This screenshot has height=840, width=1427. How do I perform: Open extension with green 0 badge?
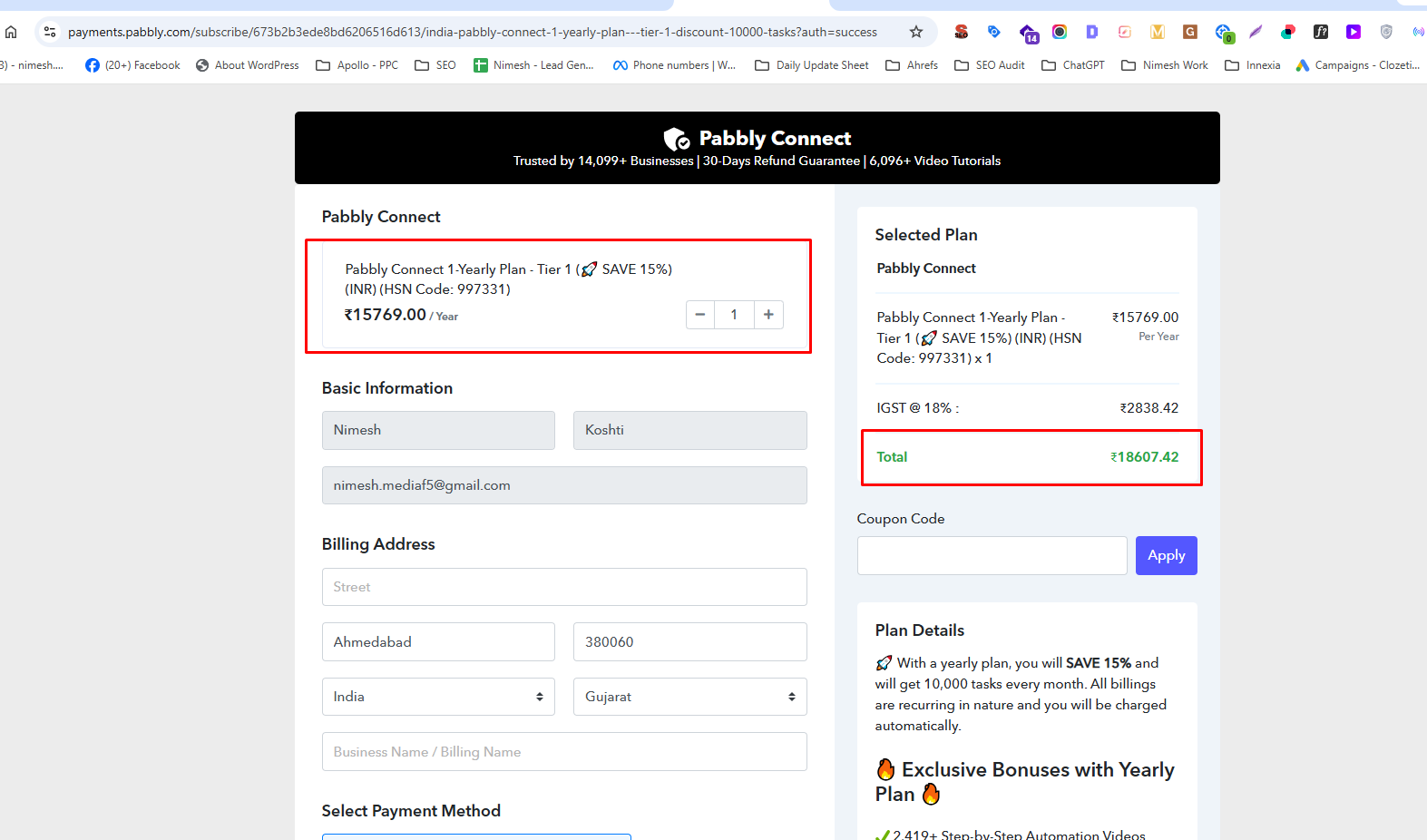pos(1224,34)
